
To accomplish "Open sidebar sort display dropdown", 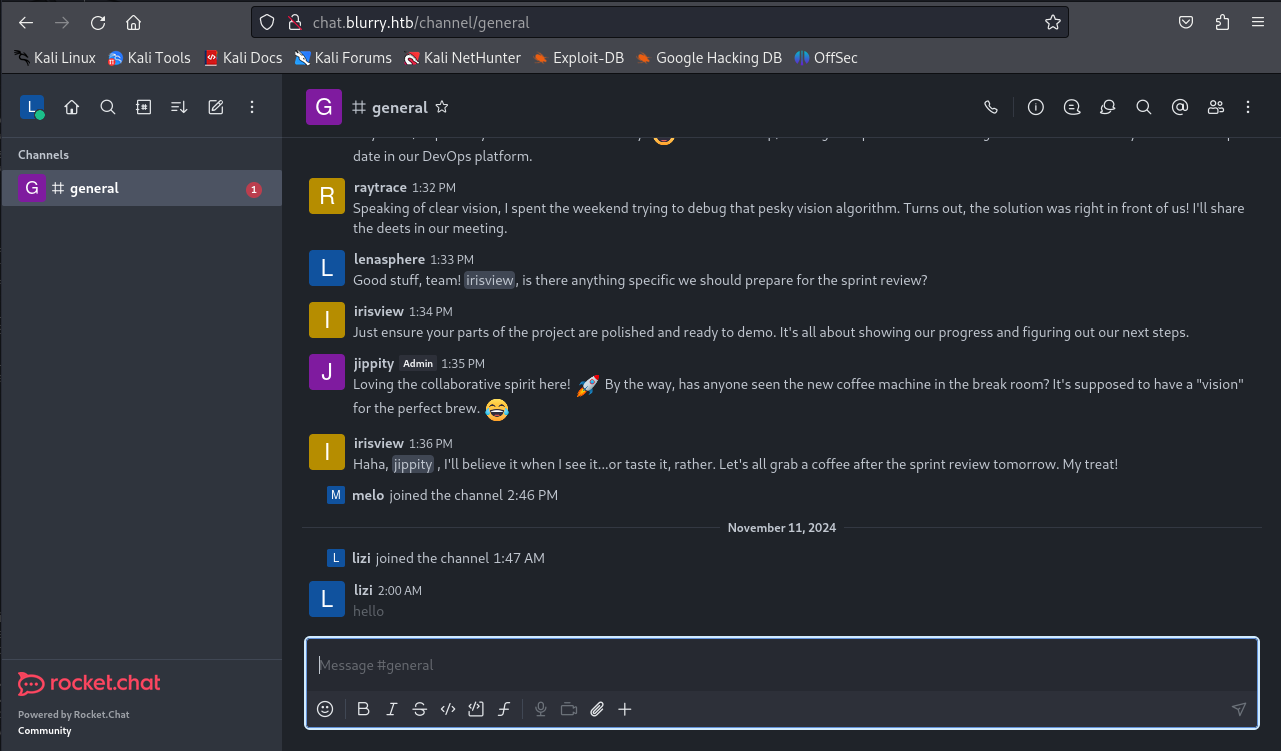I will (x=180, y=107).
